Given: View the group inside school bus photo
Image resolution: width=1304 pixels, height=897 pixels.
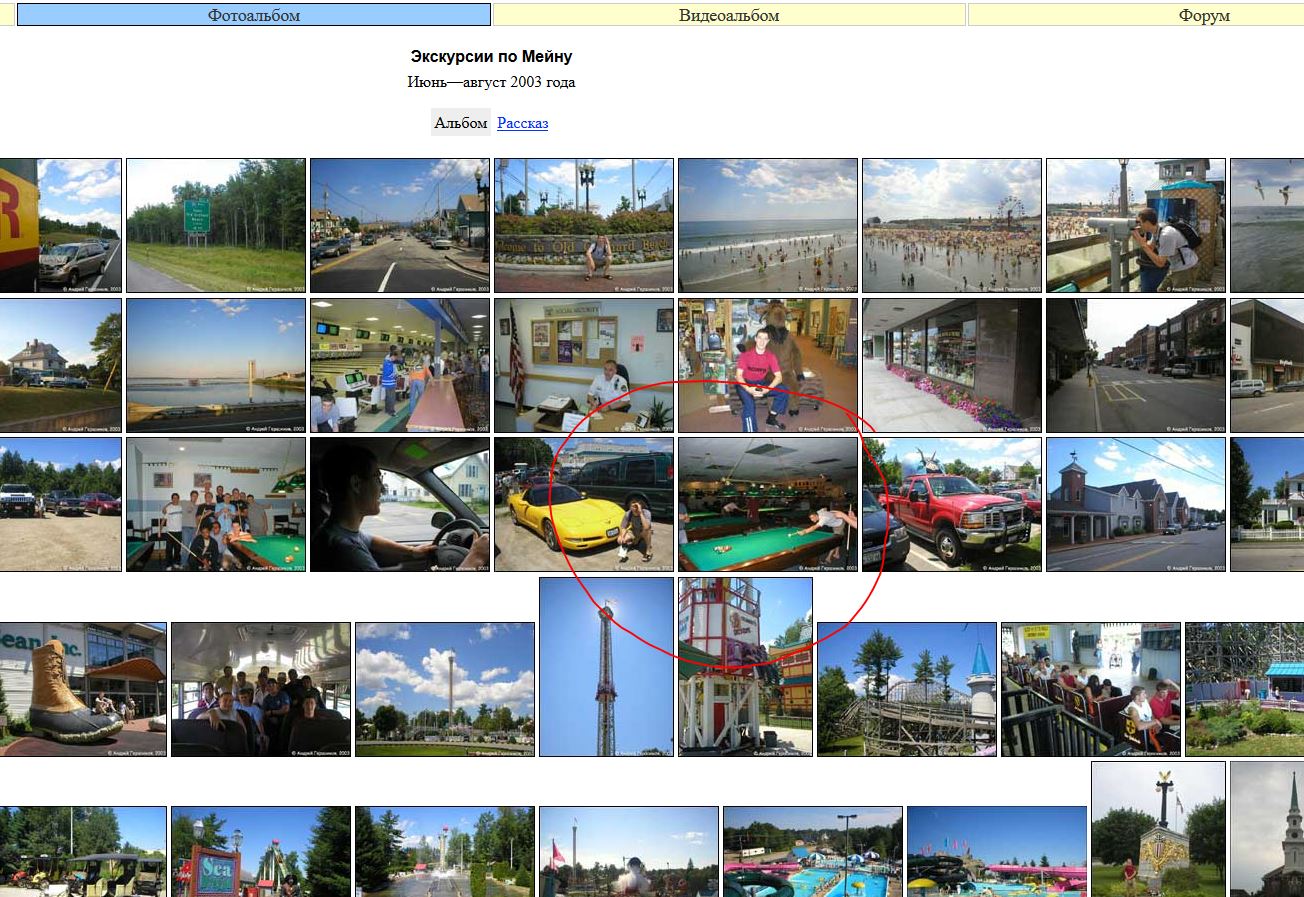Looking at the screenshot, I should point(261,689).
